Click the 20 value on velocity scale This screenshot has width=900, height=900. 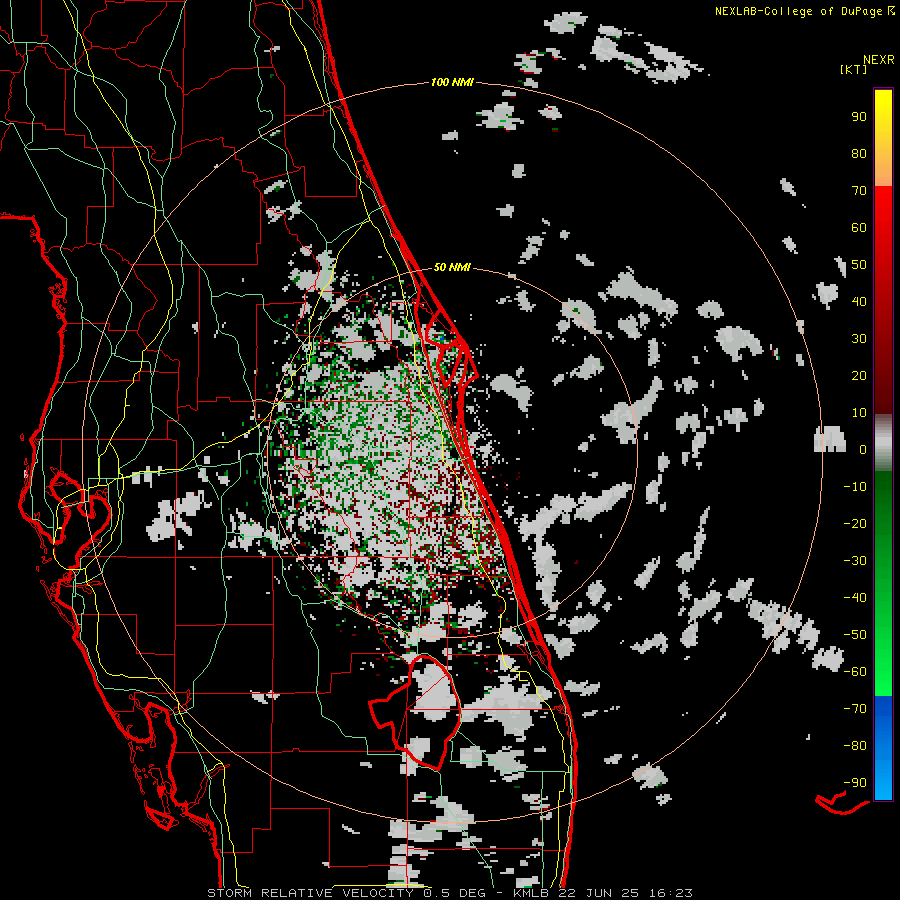(x=859, y=376)
